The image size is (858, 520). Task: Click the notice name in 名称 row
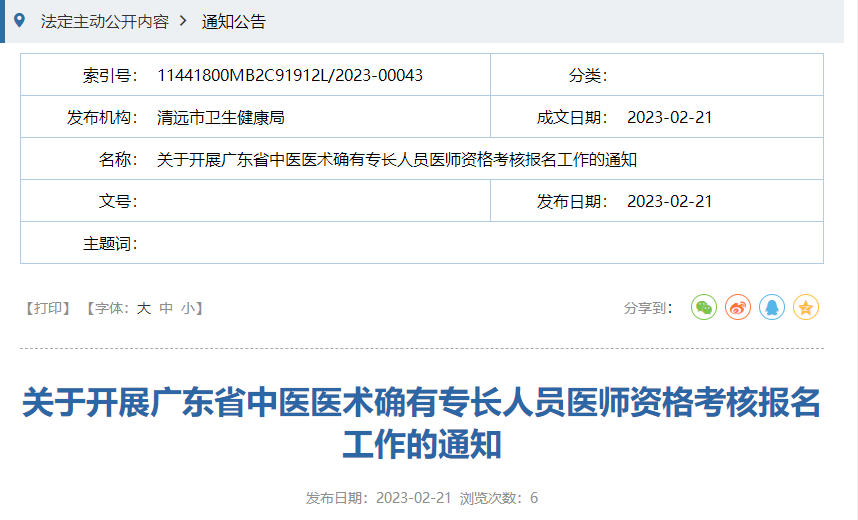397,159
